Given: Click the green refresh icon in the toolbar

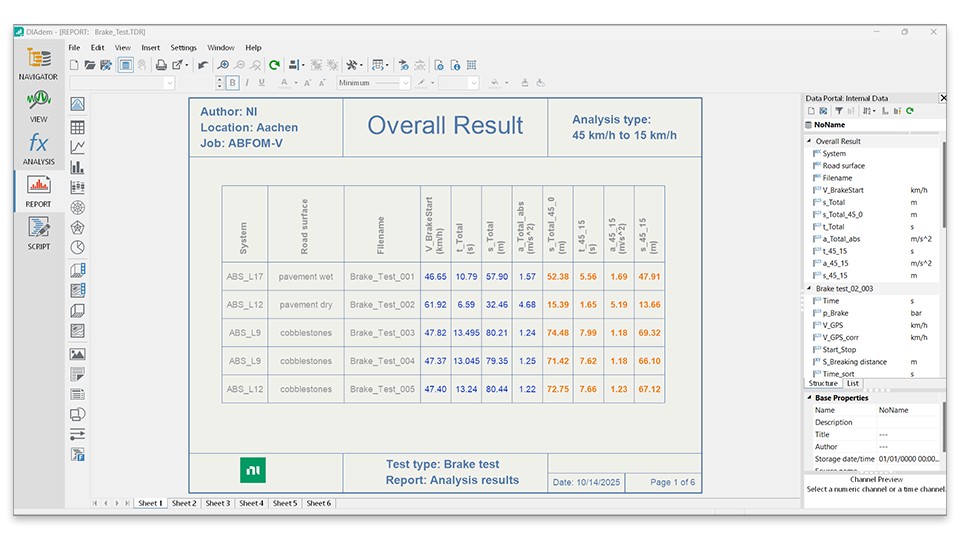Looking at the screenshot, I should point(274,65).
